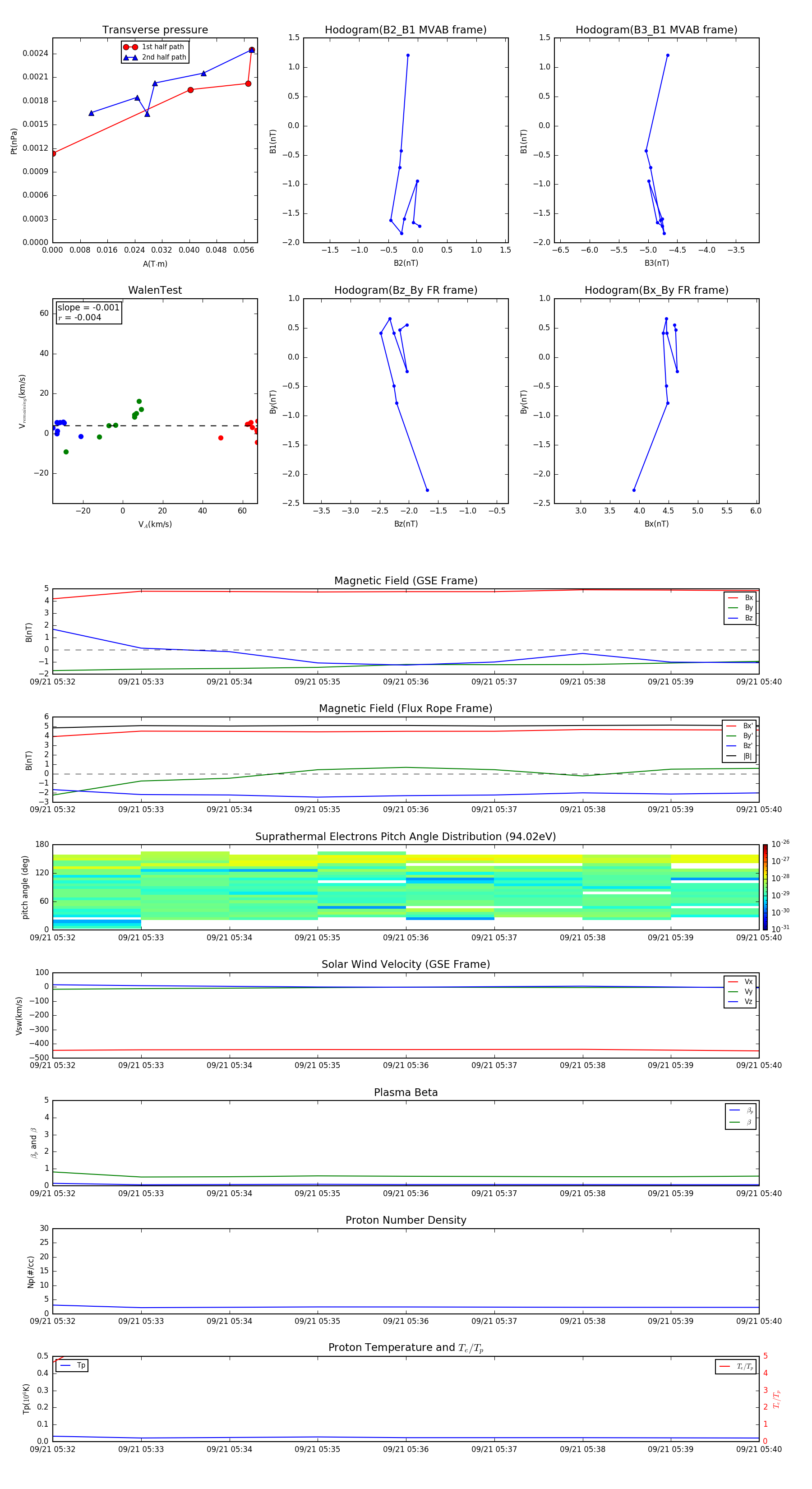
Task: Click the 'WalenTest' plot title
Action: tap(155, 290)
